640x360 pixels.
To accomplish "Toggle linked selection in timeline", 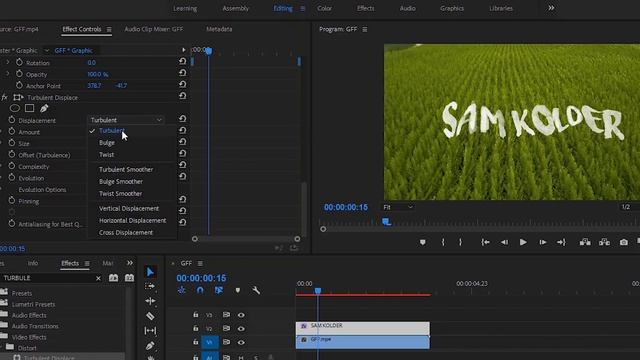I will (x=219, y=290).
